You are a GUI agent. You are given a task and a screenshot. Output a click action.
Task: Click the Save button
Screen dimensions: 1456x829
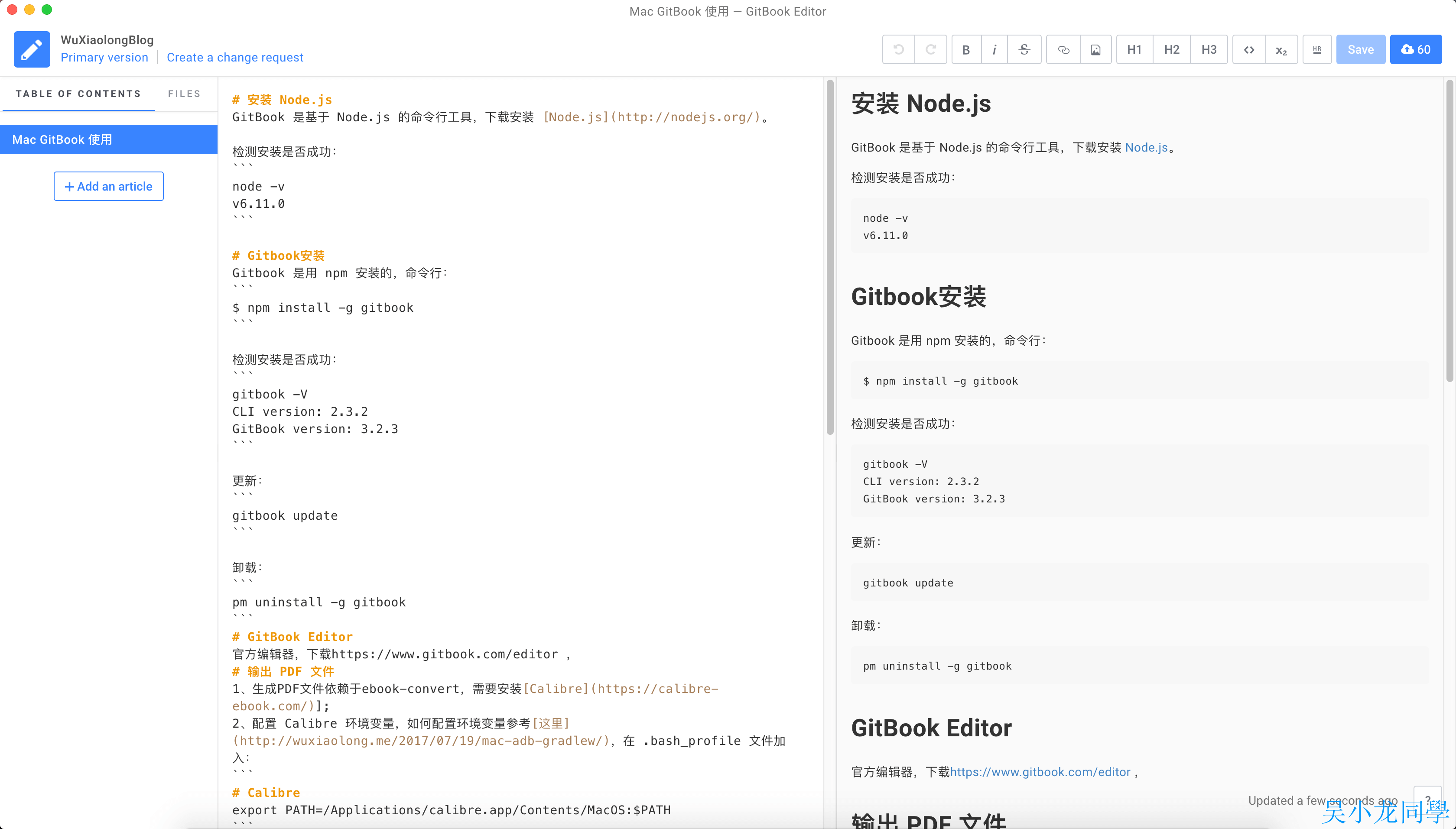click(x=1361, y=49)
